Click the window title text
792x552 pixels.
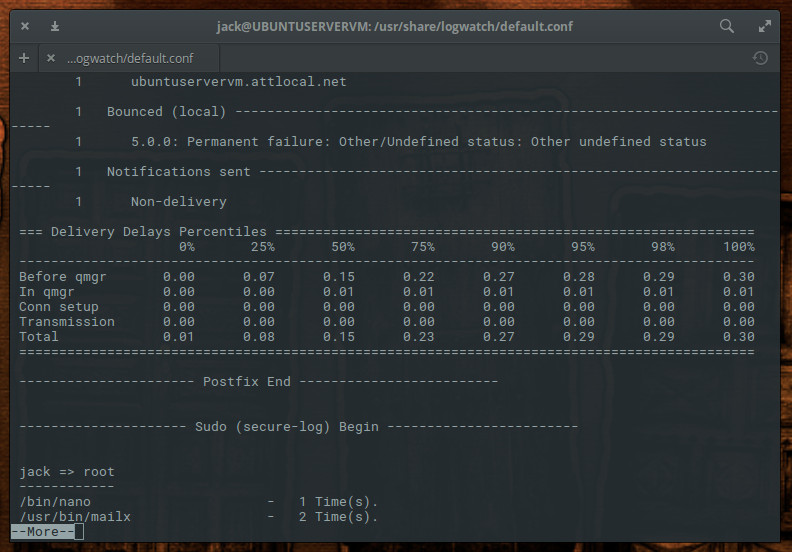click(x=394, y=26)
